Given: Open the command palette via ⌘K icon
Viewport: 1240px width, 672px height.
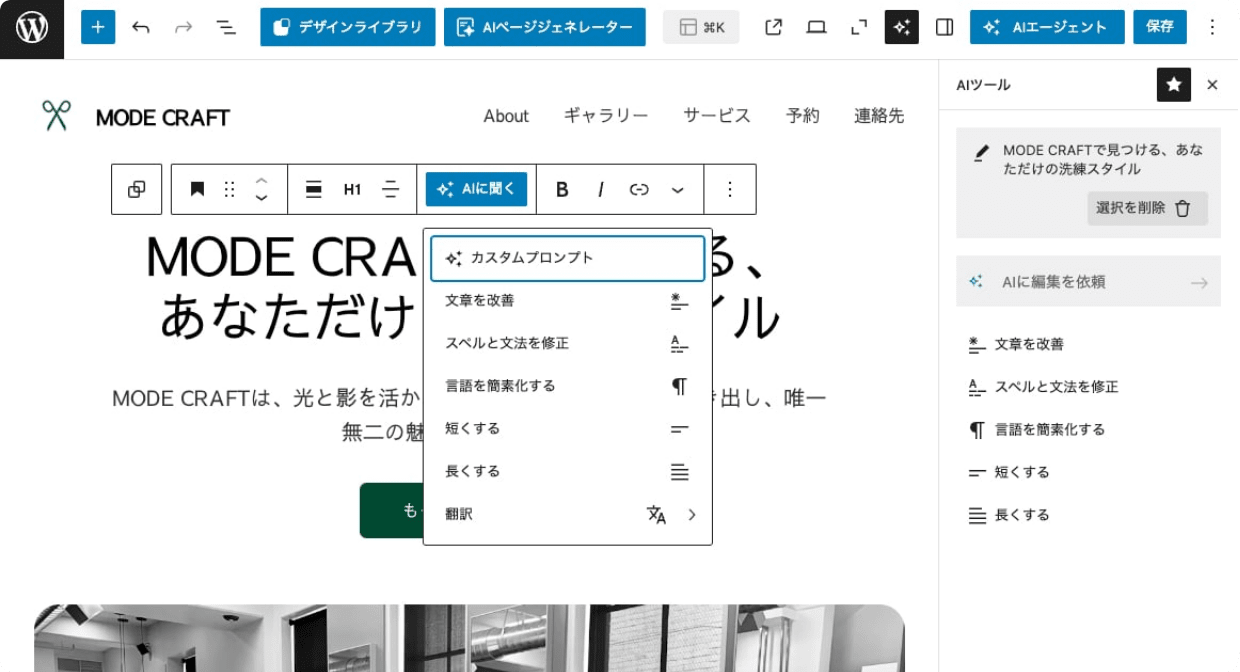Looking at the screenshot, I should [700, 27].
